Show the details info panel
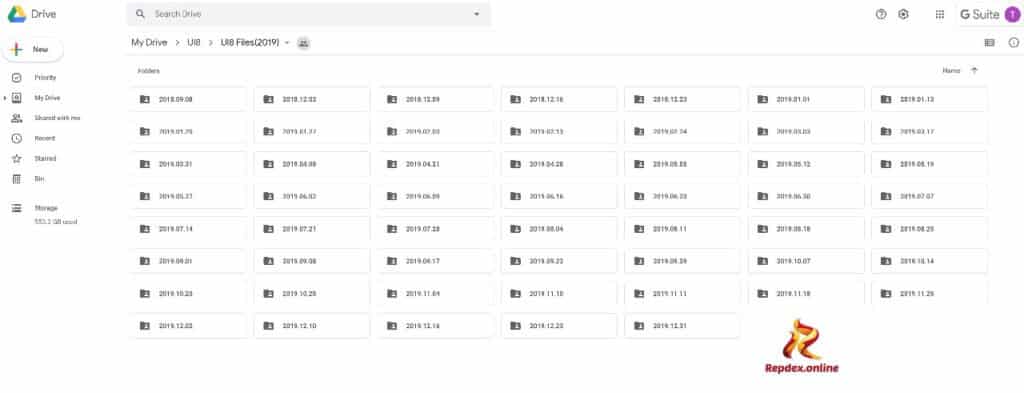Image resolution: width=1024 pixels, height=393 pixels. 1014,42
